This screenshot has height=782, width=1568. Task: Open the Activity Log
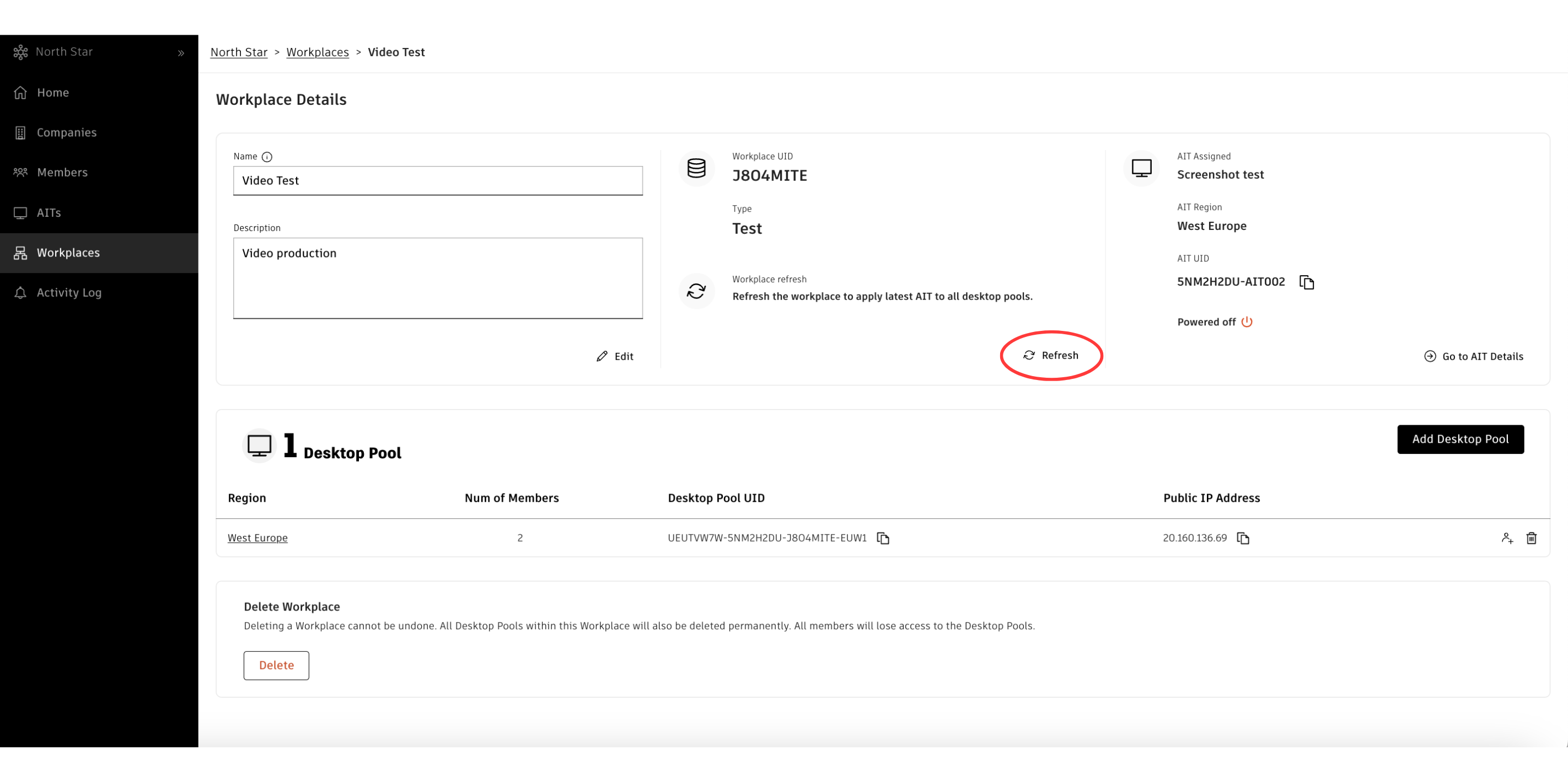click(x=69, y=292)
